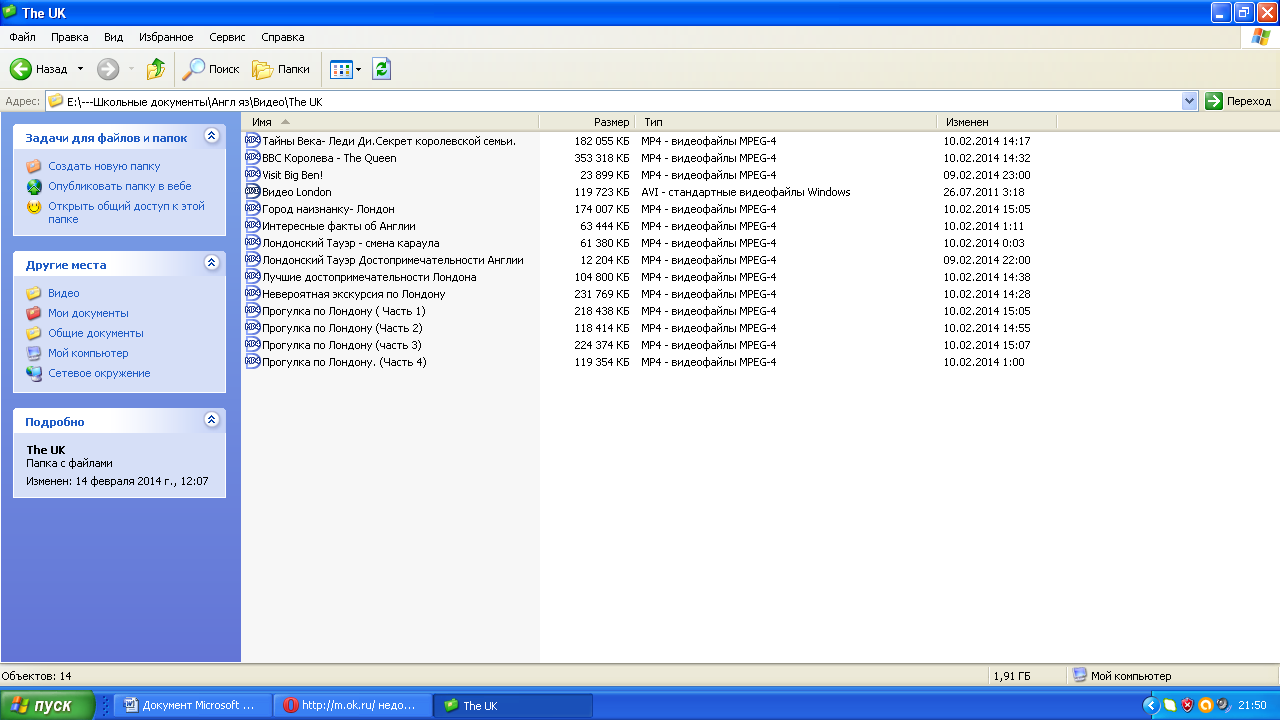Sort by the Изменен column header
Viewport: 1280px width, 720px height.
point(997,122)
